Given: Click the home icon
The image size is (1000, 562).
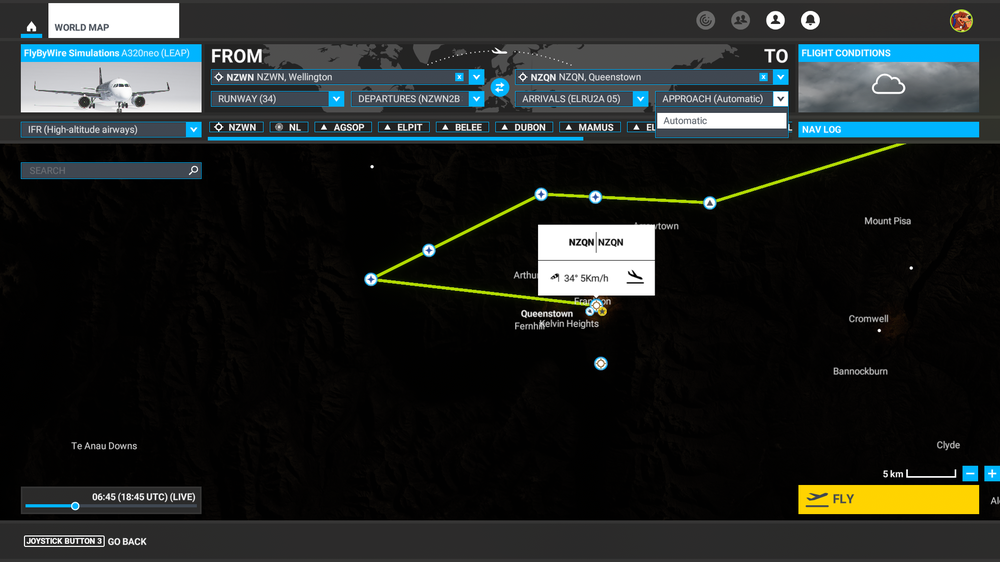Looking at the screenshot, I should 31,27.
